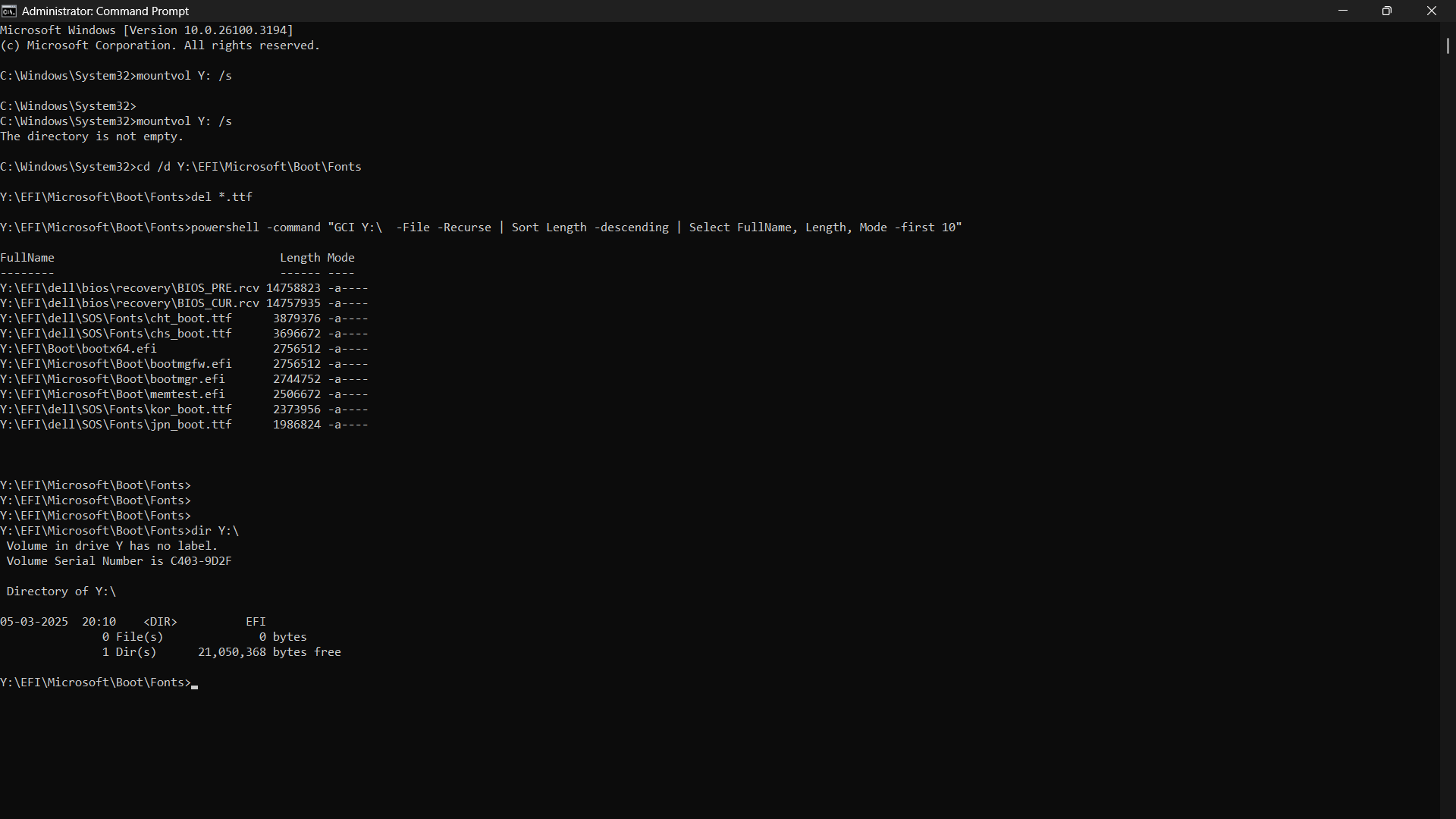Click the bootmgfw.efi file path
The image size is (1456, 819).
pyautogui.click(x=116, y=364)
